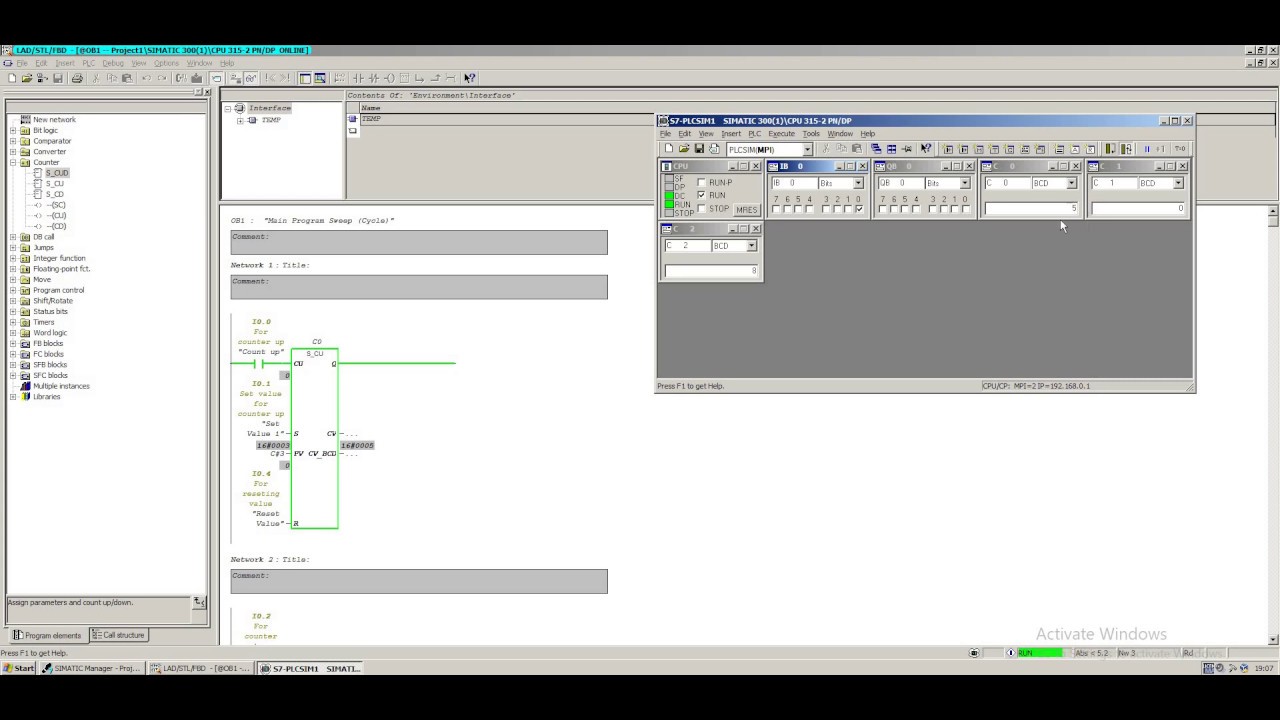1280x720 pixels.
Task: Collapse the Counter tree folder
Action: coord(13,162)
